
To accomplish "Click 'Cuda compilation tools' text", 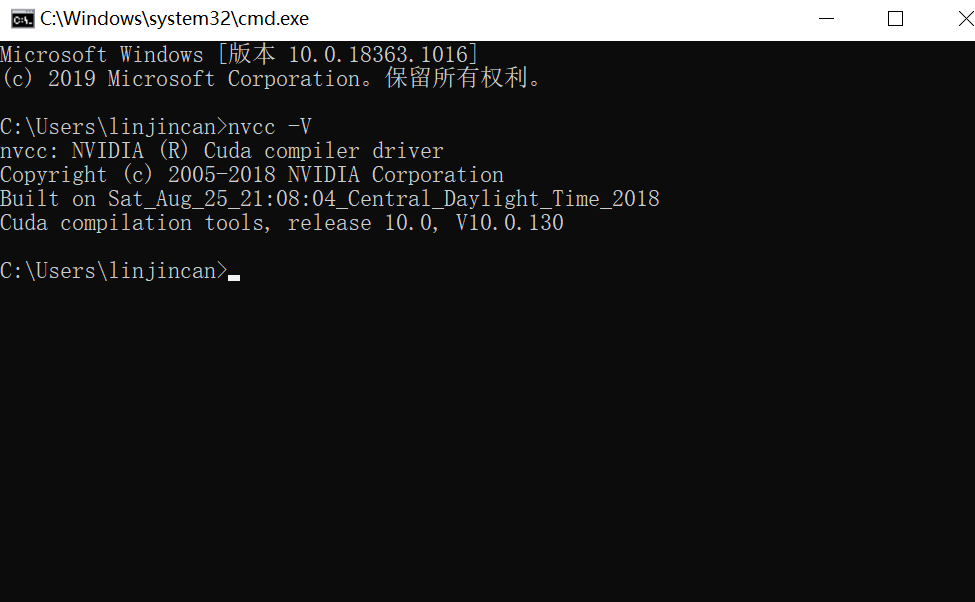I will 134,223.
